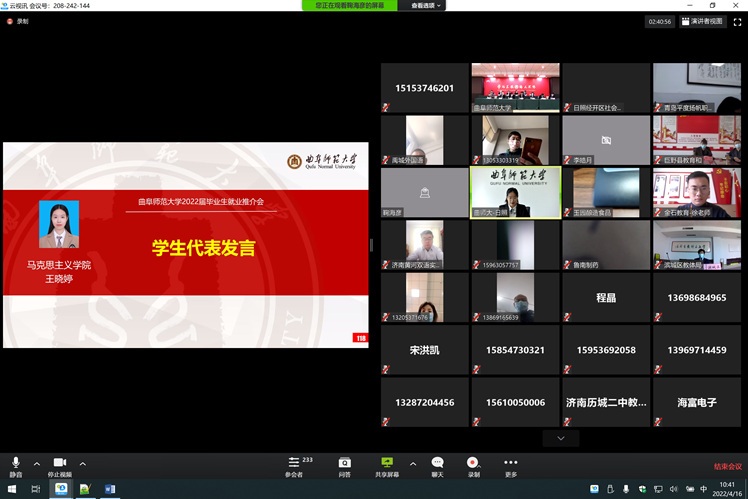This screenshot has width=748, height=499.
Task: Expand audio options arrow beside mute
Action: [x=37, y=463]
